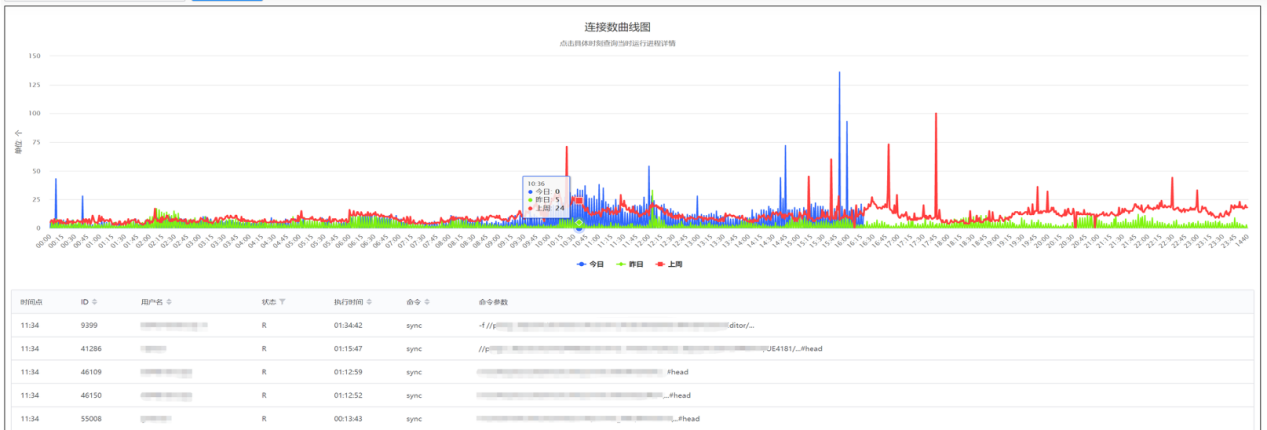Click the sort icon next to ID column
The height and width of the screenshot is (430, 1267).
pos(95,302)
